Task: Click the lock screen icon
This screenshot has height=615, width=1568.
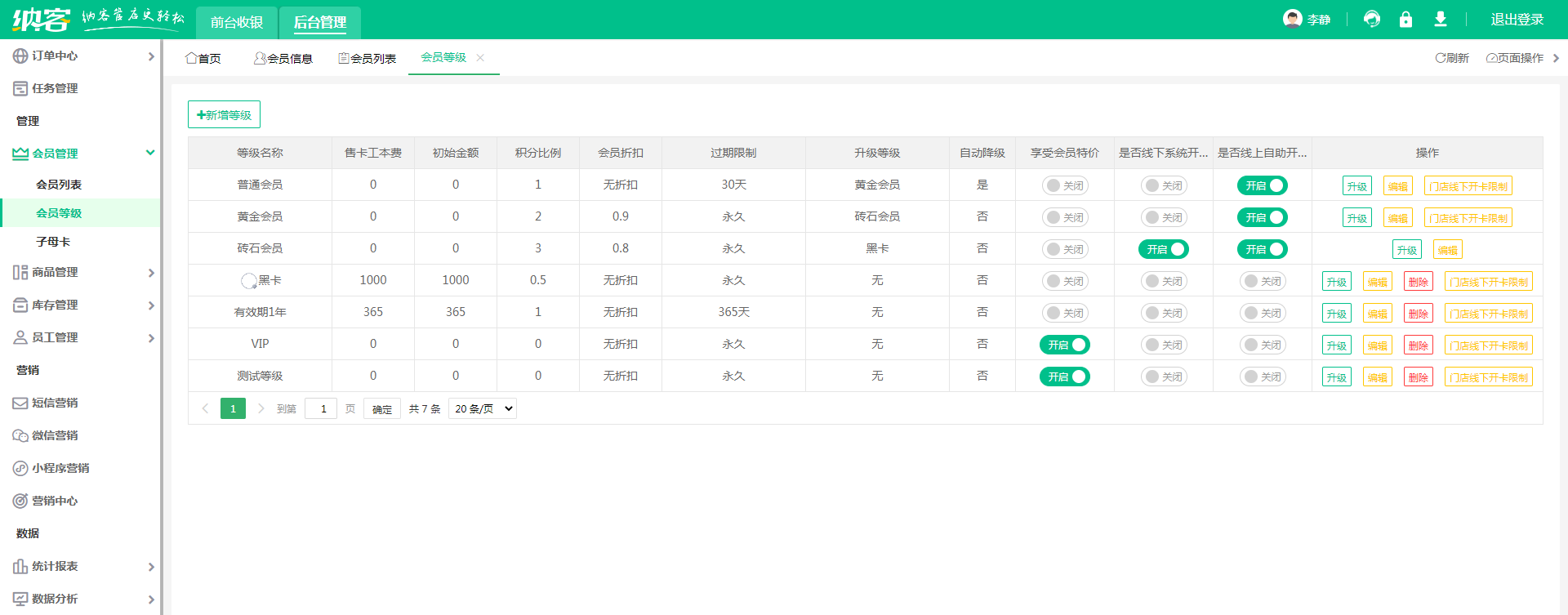Action: [1405, 19]
